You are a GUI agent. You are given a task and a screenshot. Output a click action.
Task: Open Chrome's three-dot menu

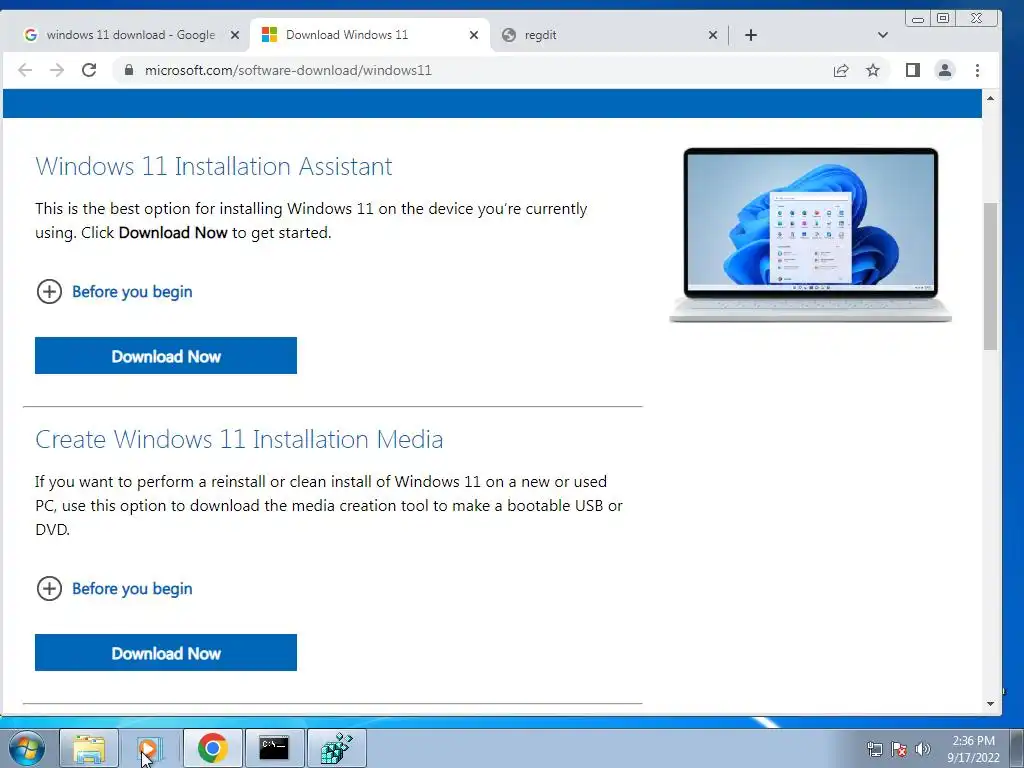pos(977,70)
